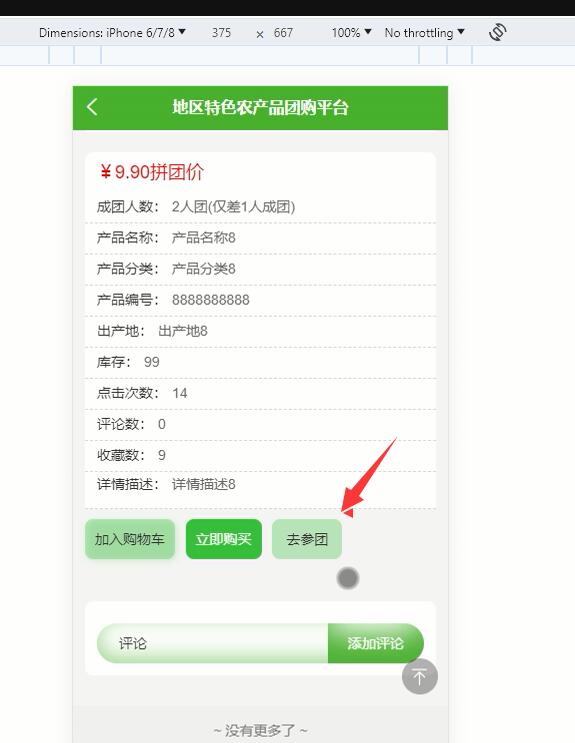Click the 添加评论 button
Viewport: 575px width, 743px height.
click(375, 643)
